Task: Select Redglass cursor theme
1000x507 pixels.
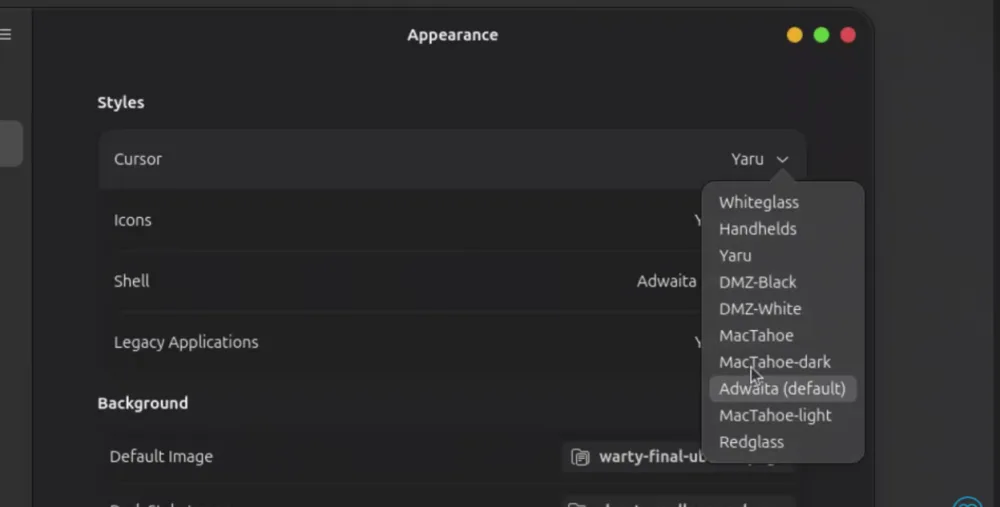Action: (751, 442)
